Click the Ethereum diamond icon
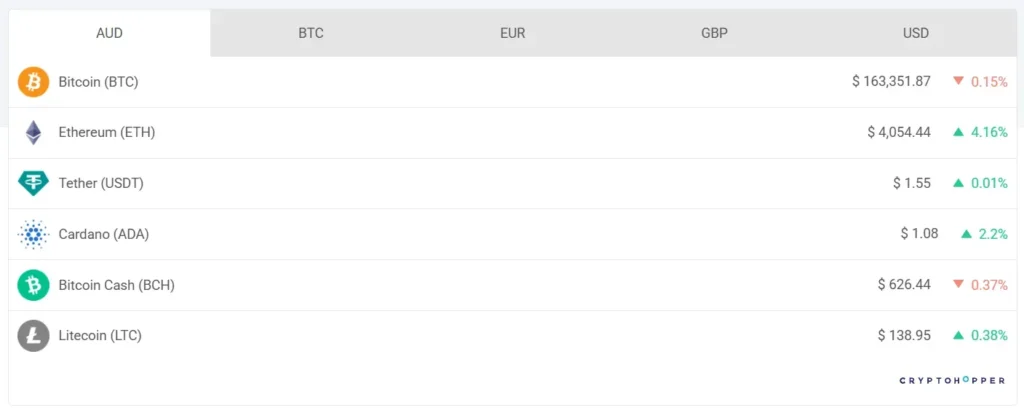The height and width of the screenshot is (413, 1024). click(x=33, y=132)
